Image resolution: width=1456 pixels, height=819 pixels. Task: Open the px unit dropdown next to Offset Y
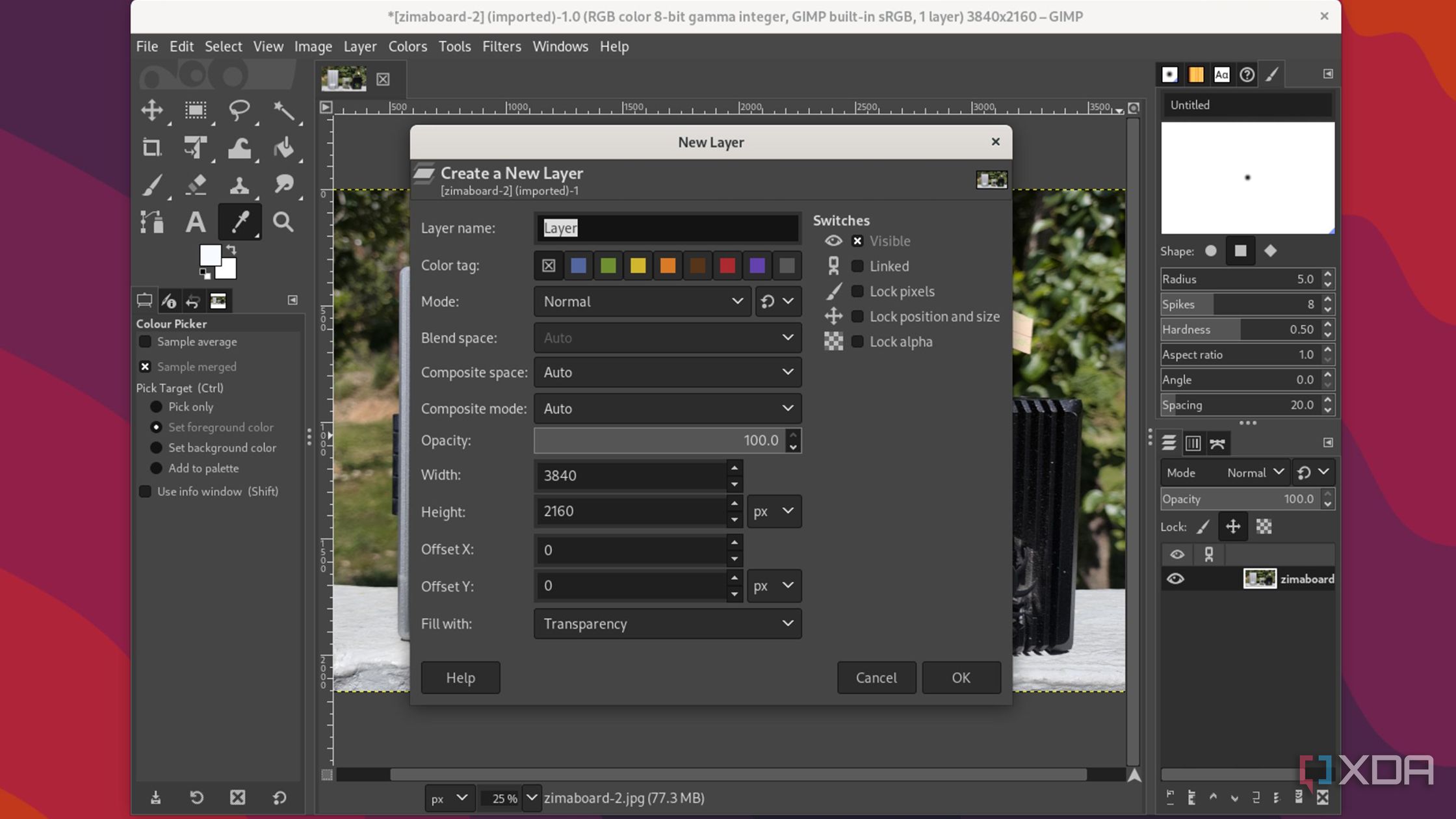click(x=773, y=586)
